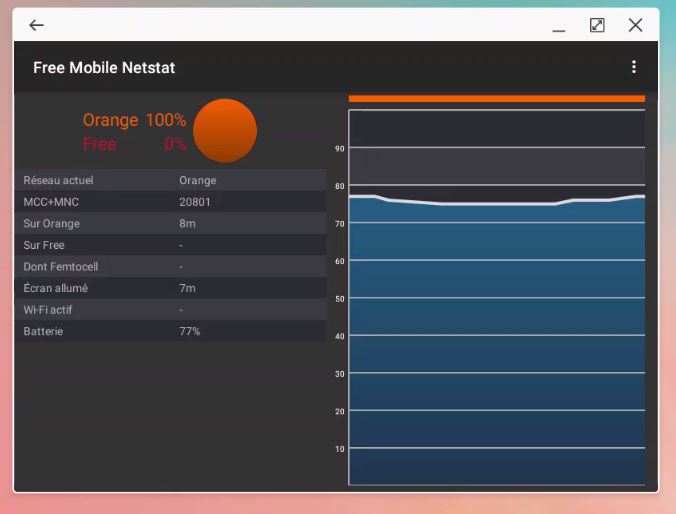Click the 50 axis label on chart
Screen dimensions: 676x514
[x=340, y=299]
